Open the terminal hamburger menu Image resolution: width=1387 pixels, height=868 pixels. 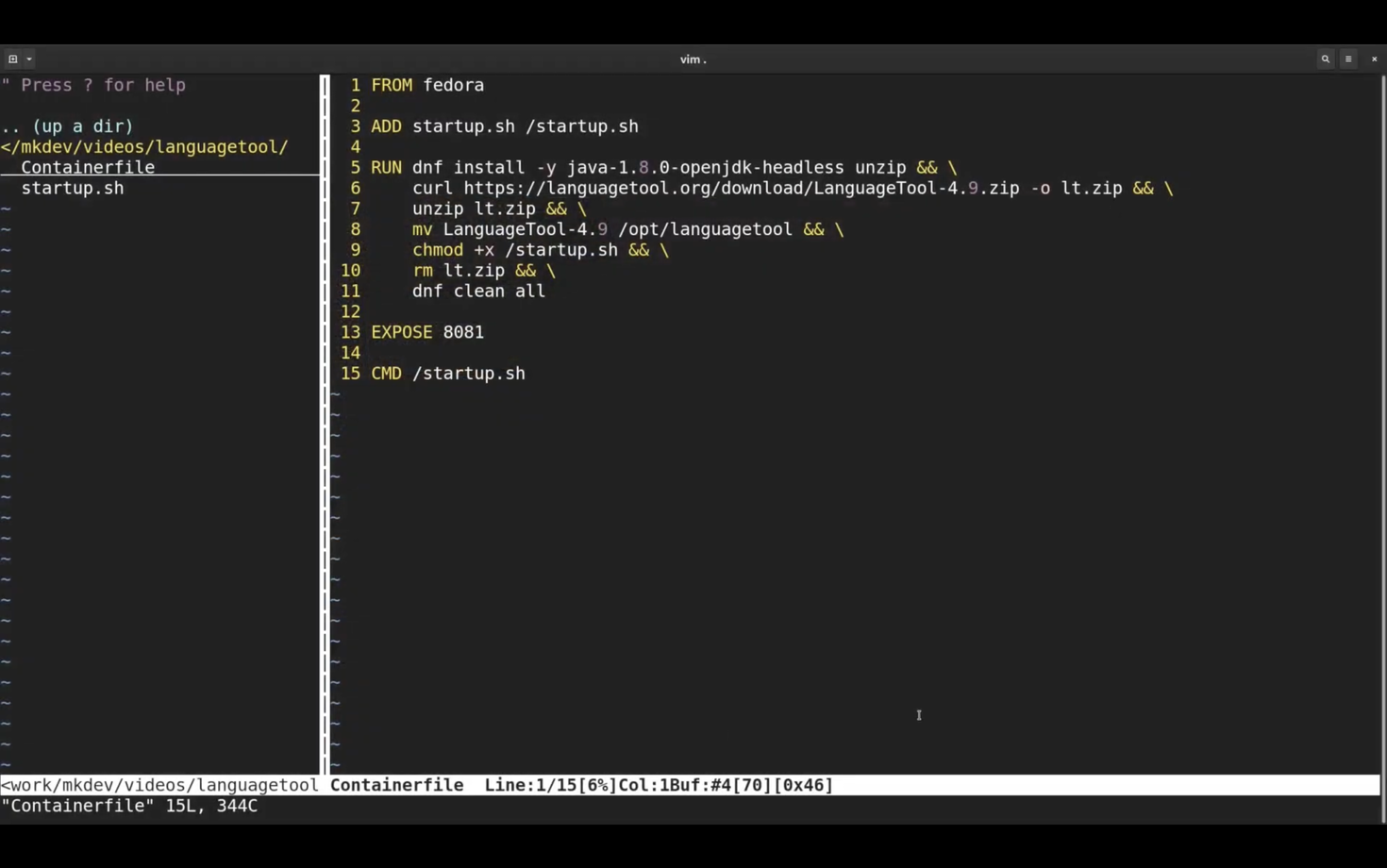(1348, 58)
